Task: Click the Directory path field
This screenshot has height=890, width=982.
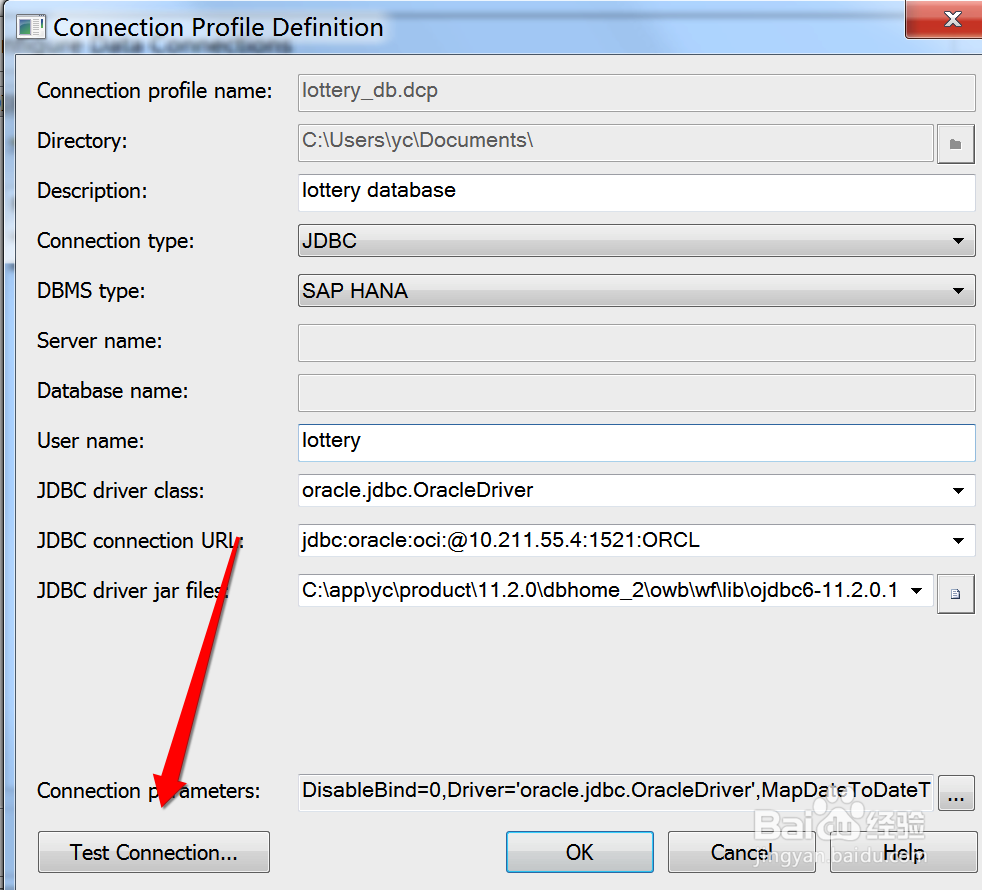Action: 616,142
